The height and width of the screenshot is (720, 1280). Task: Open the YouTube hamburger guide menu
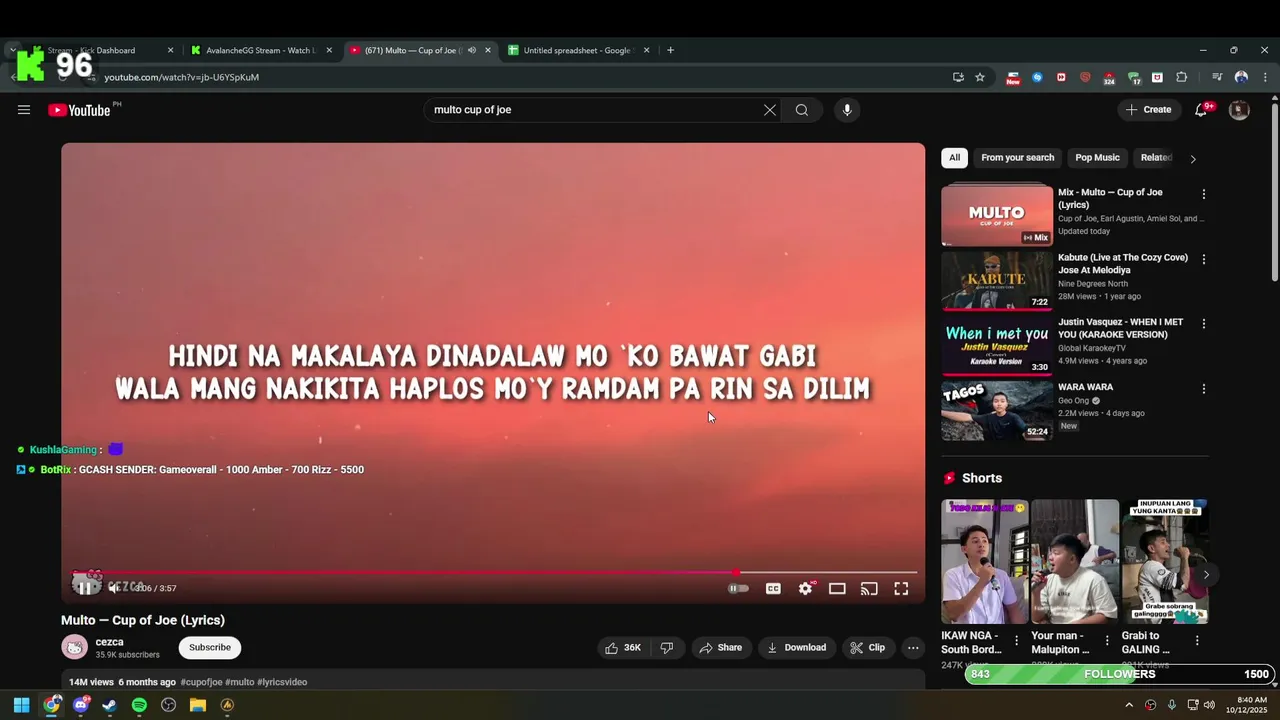[x=24, y=110]
